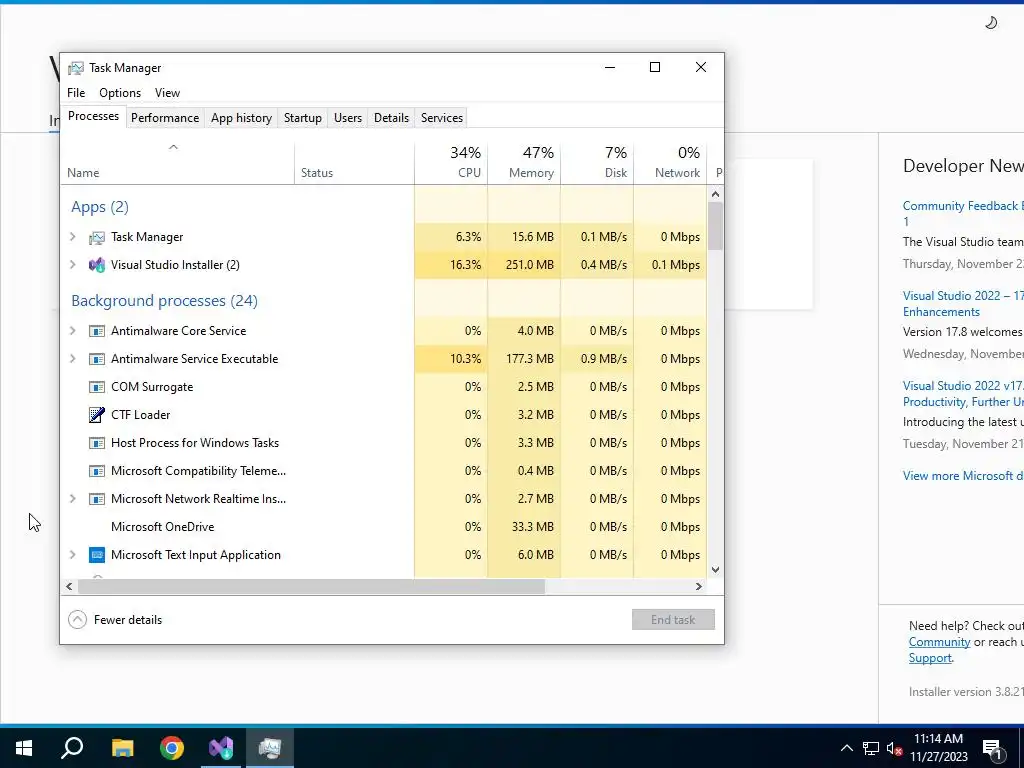Click the Microsoft Network Realtime Inspection icon
This screenshot has height=768, width=1024.
[97, 499]
